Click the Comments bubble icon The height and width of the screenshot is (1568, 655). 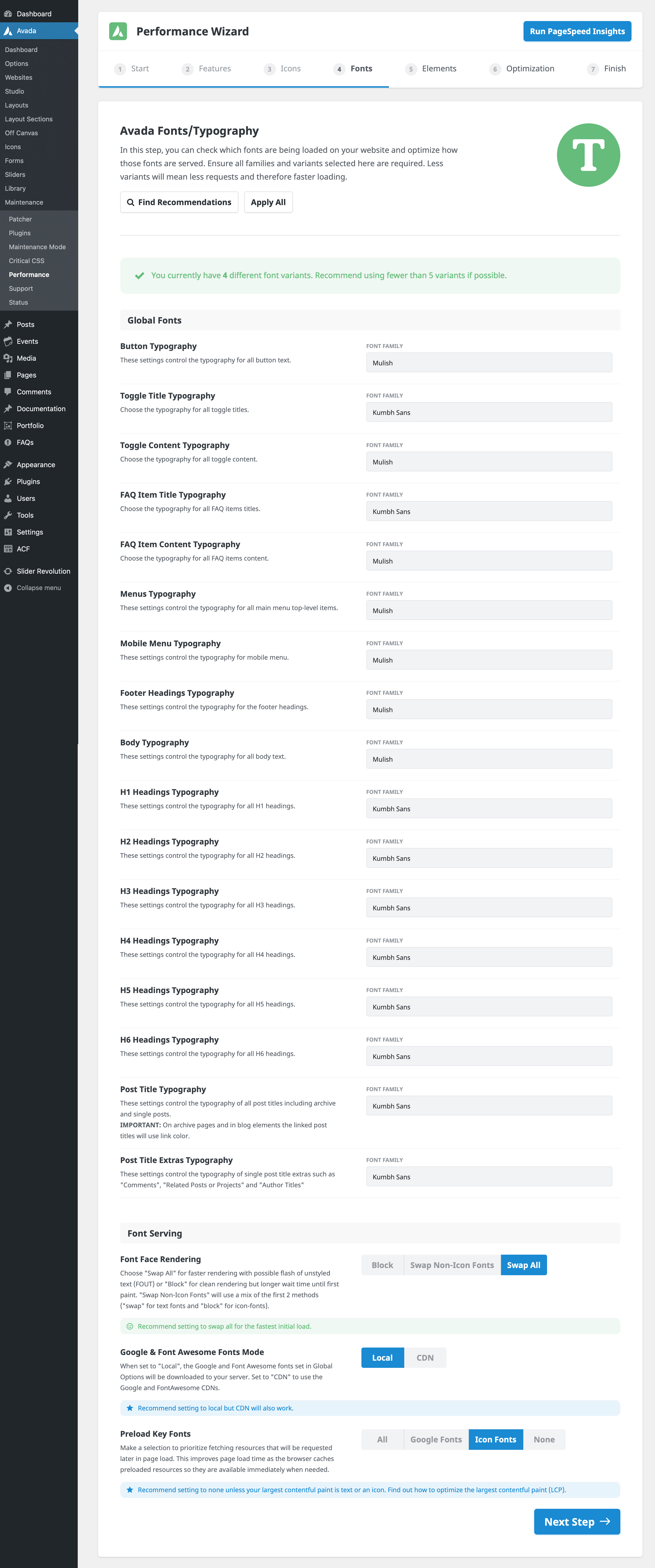point(8,392)
